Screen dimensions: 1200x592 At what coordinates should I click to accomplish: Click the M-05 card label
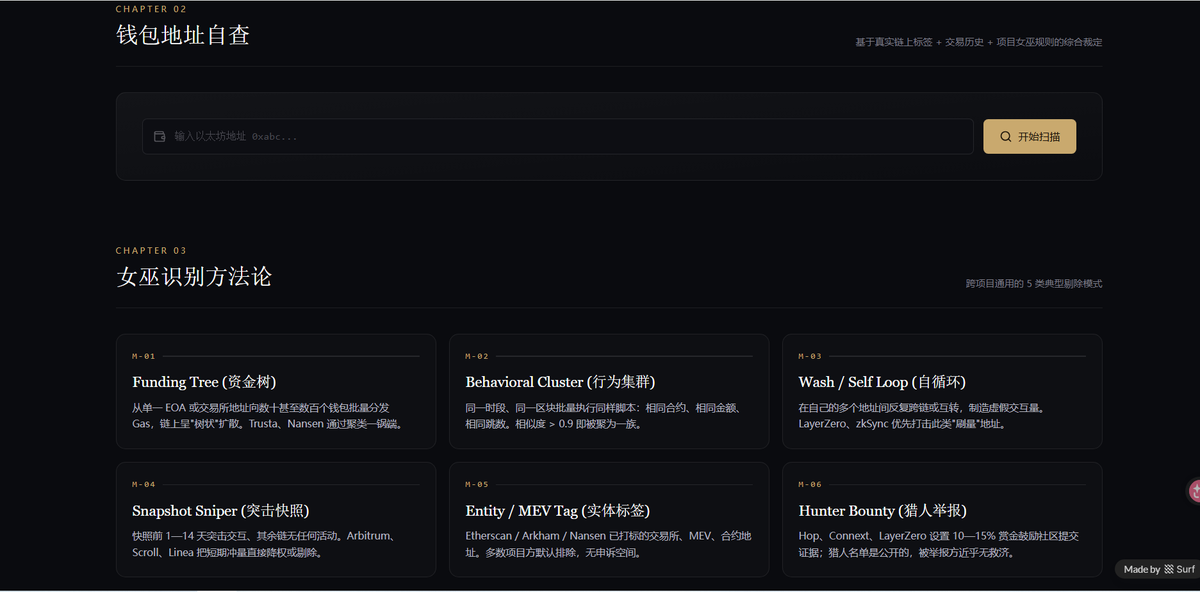point(477,485)
